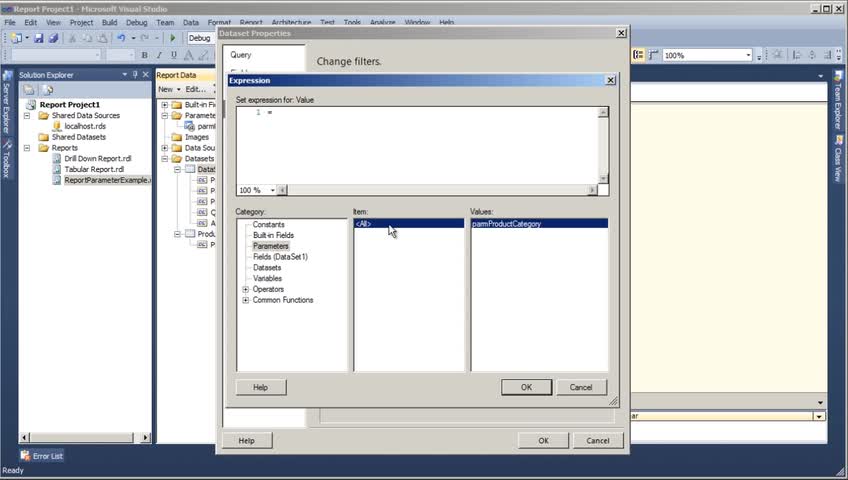Click inside the expression text editor
This screenshot has height=480, width=848.
pyautogui.click(x=417, y=145)
